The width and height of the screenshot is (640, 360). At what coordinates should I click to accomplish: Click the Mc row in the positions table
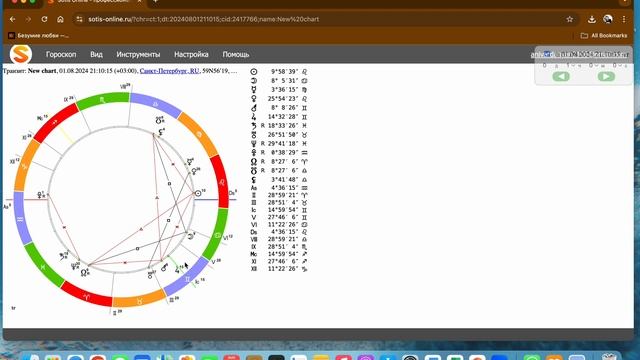coord(279,253)
